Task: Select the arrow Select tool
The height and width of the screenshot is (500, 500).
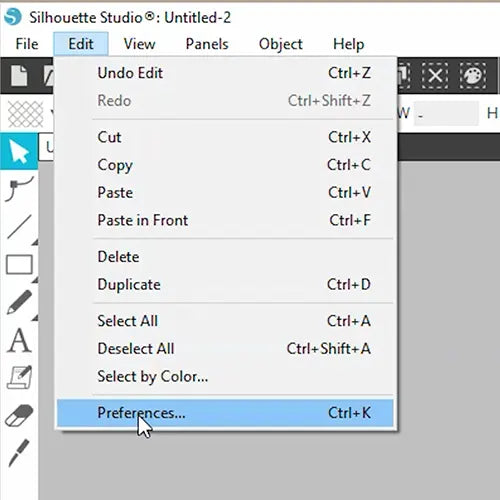Action: coord(19,151)
